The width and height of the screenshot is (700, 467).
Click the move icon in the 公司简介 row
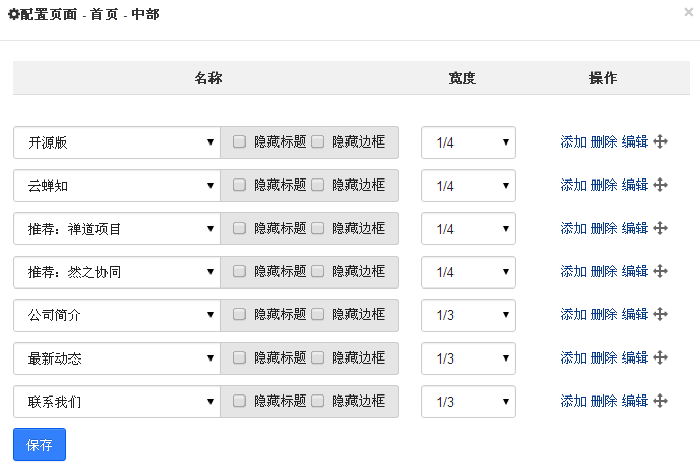(660, 314)
